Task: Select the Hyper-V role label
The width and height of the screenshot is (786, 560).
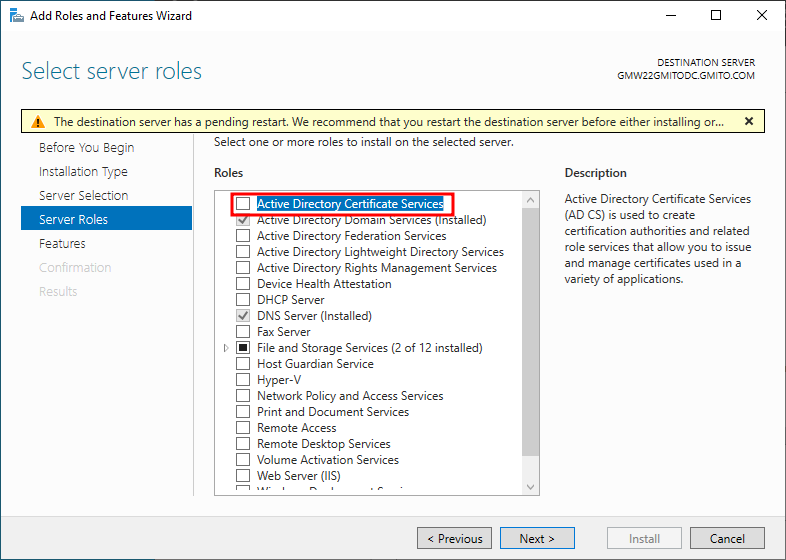Action: (279, 380)
